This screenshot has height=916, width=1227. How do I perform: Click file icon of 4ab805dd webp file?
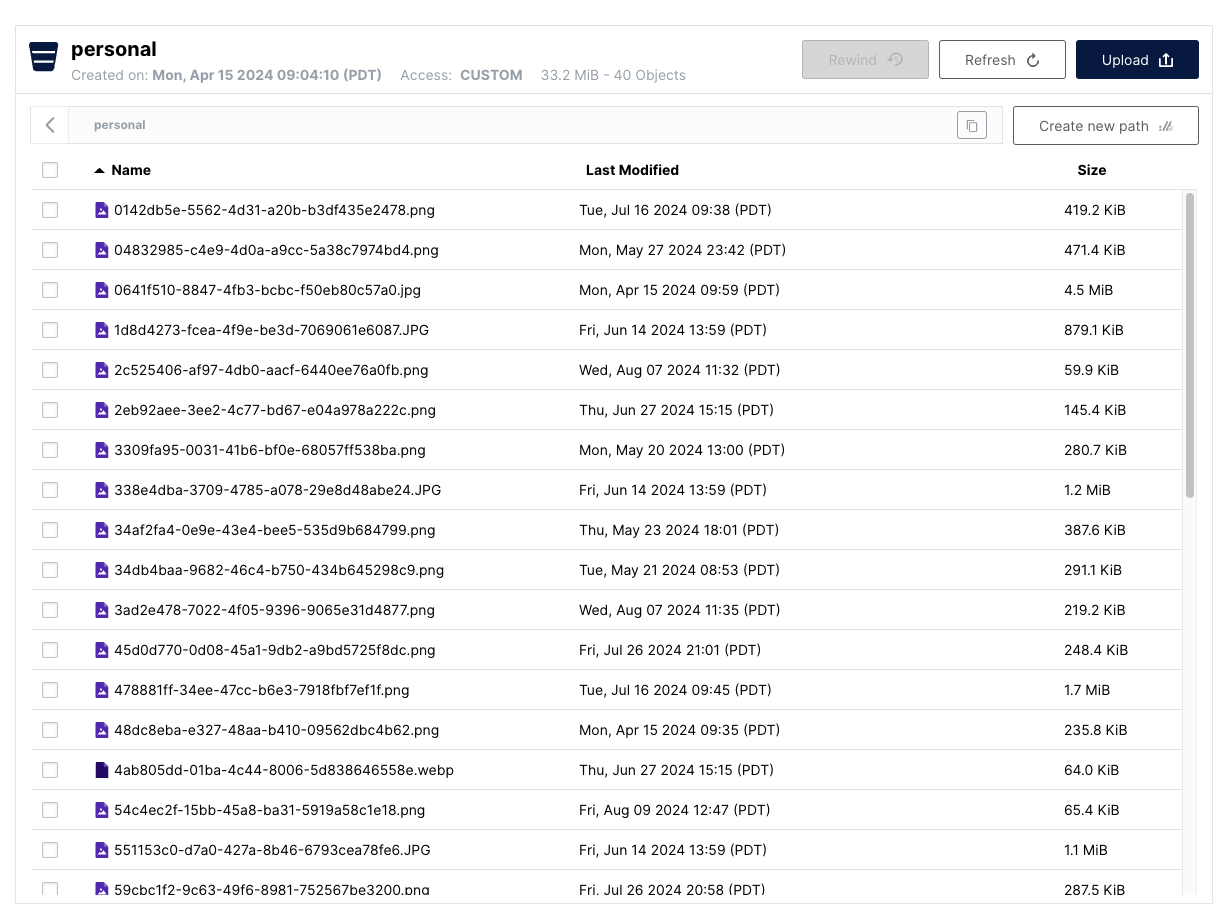(101, 770)
